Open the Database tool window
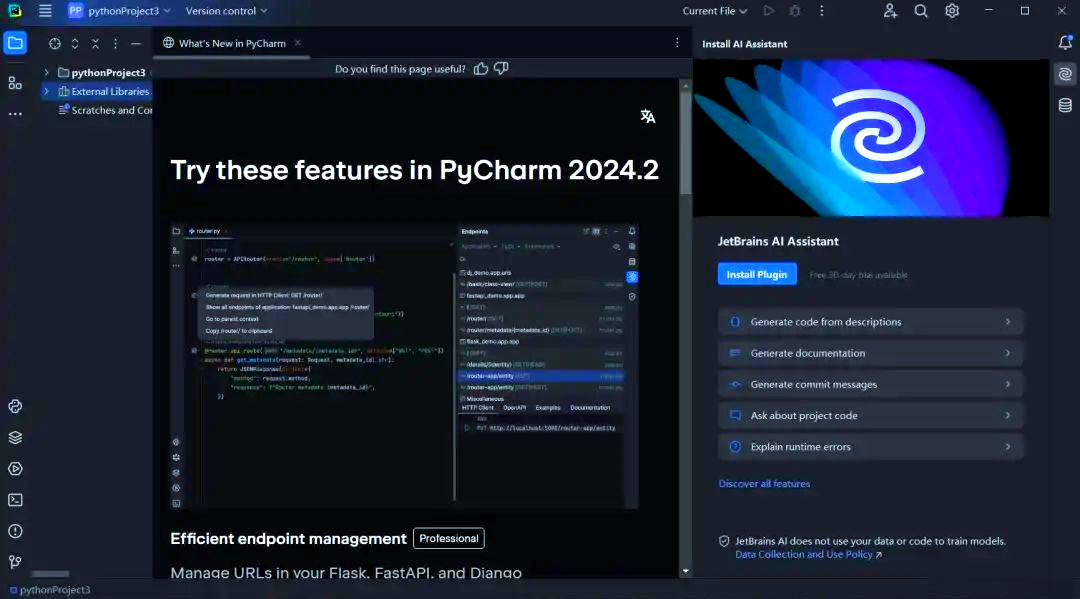 1065,104
